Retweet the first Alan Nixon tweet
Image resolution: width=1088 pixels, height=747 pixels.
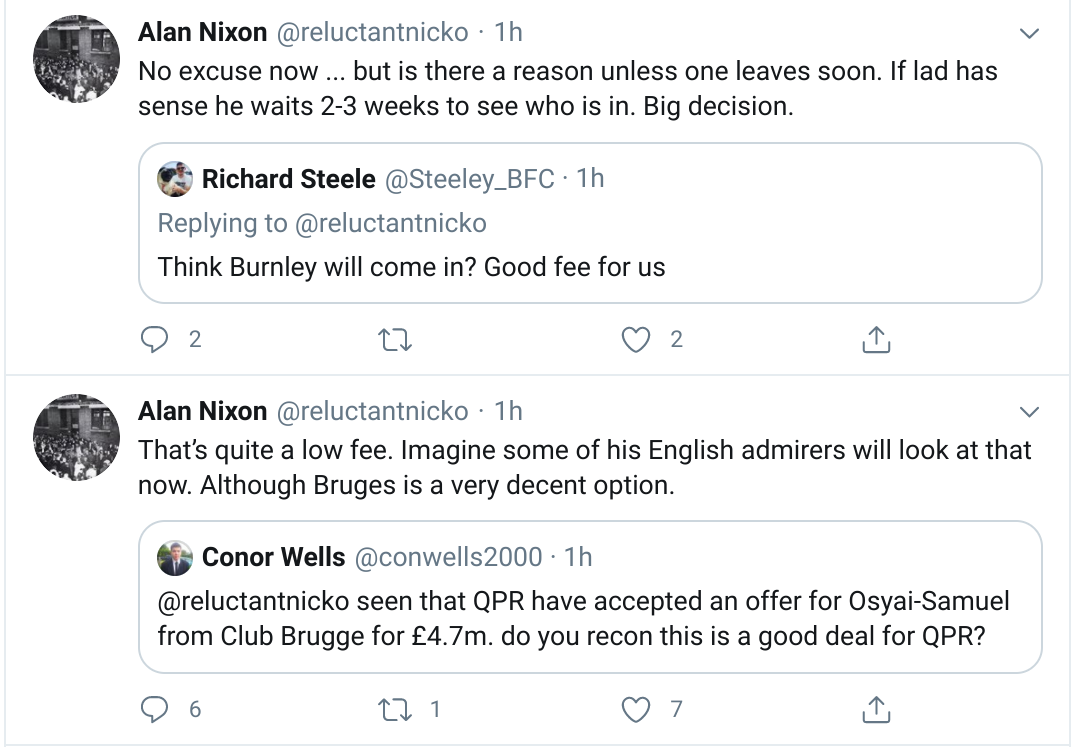click(396, 340)
